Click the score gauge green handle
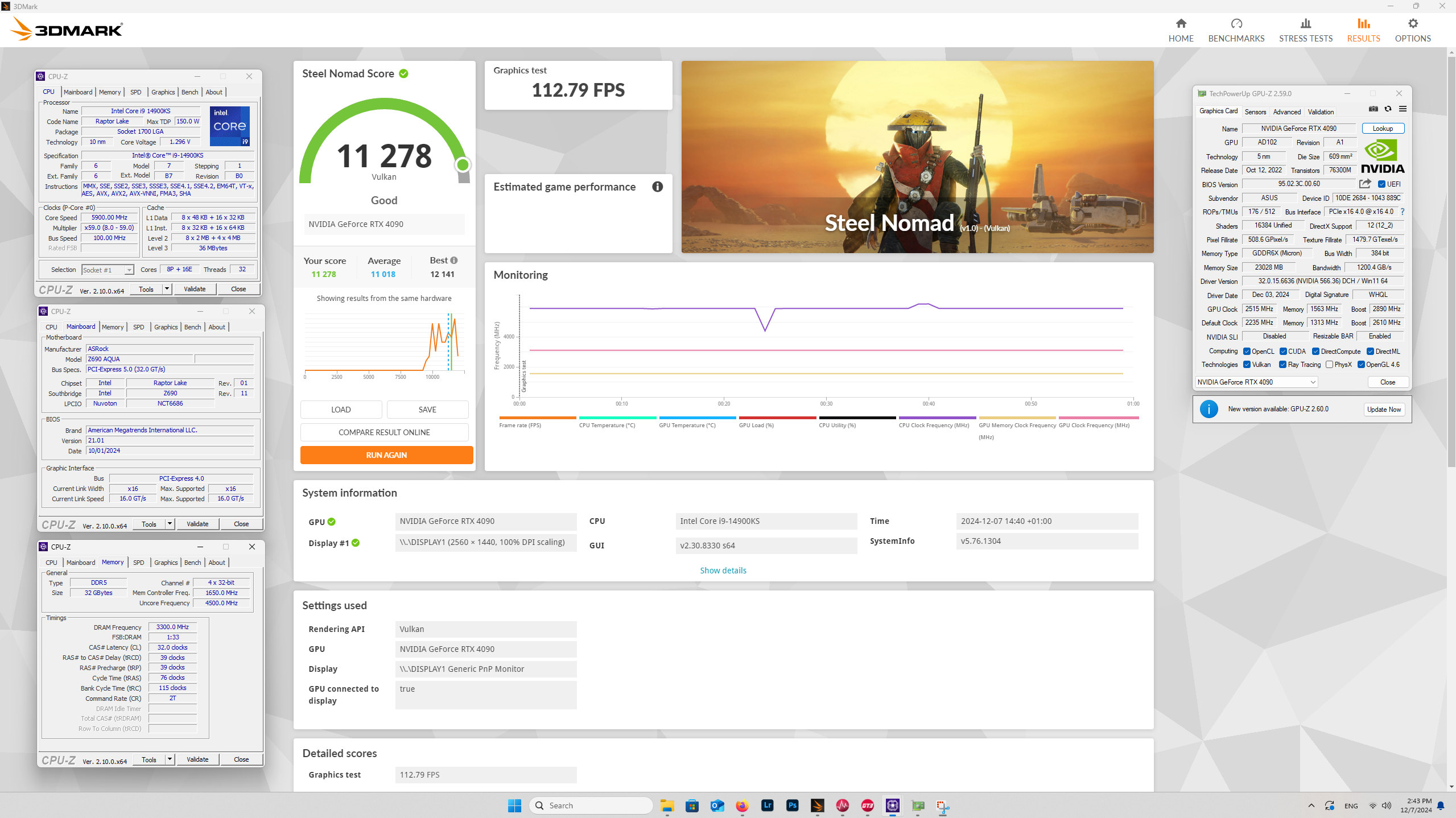The height and width of the screenshot is (818, 1456). coord(463,165)
